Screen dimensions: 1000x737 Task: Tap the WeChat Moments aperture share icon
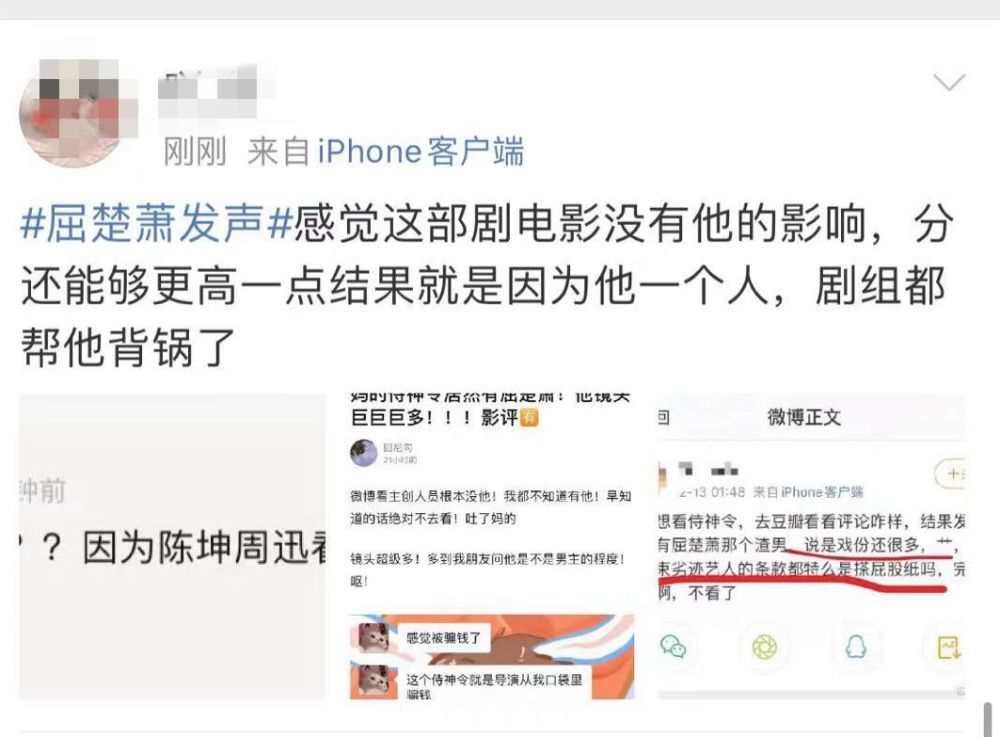coord(764,647)
